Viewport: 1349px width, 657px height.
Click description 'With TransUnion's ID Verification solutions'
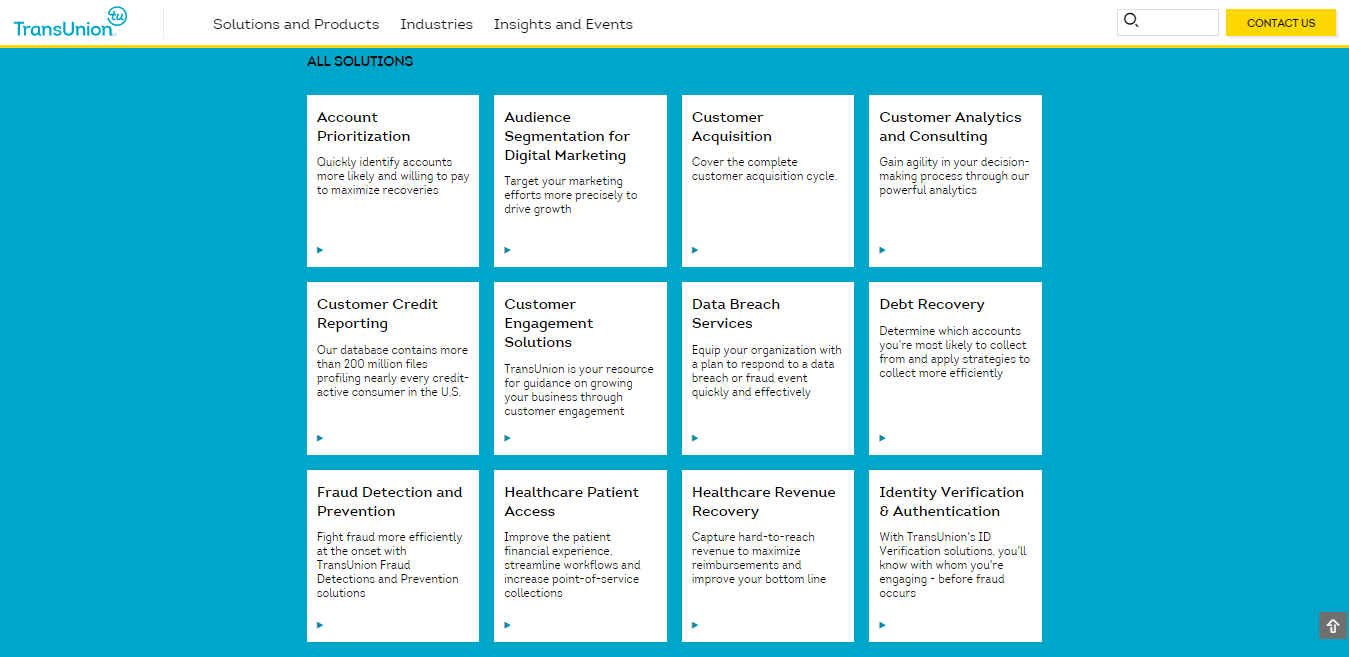tap(952, 565)
